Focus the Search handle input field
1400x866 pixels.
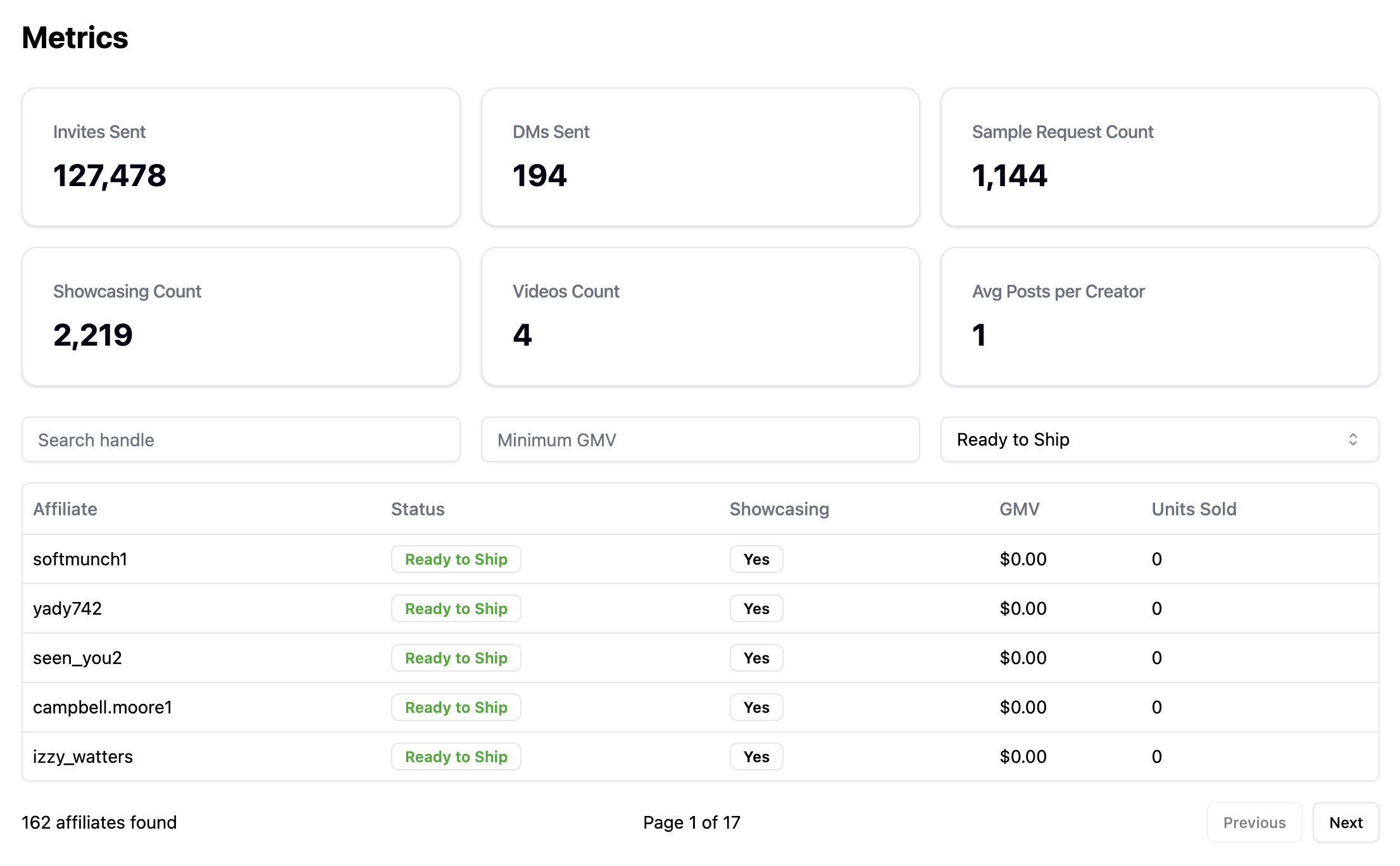click(x=241, y=439)
